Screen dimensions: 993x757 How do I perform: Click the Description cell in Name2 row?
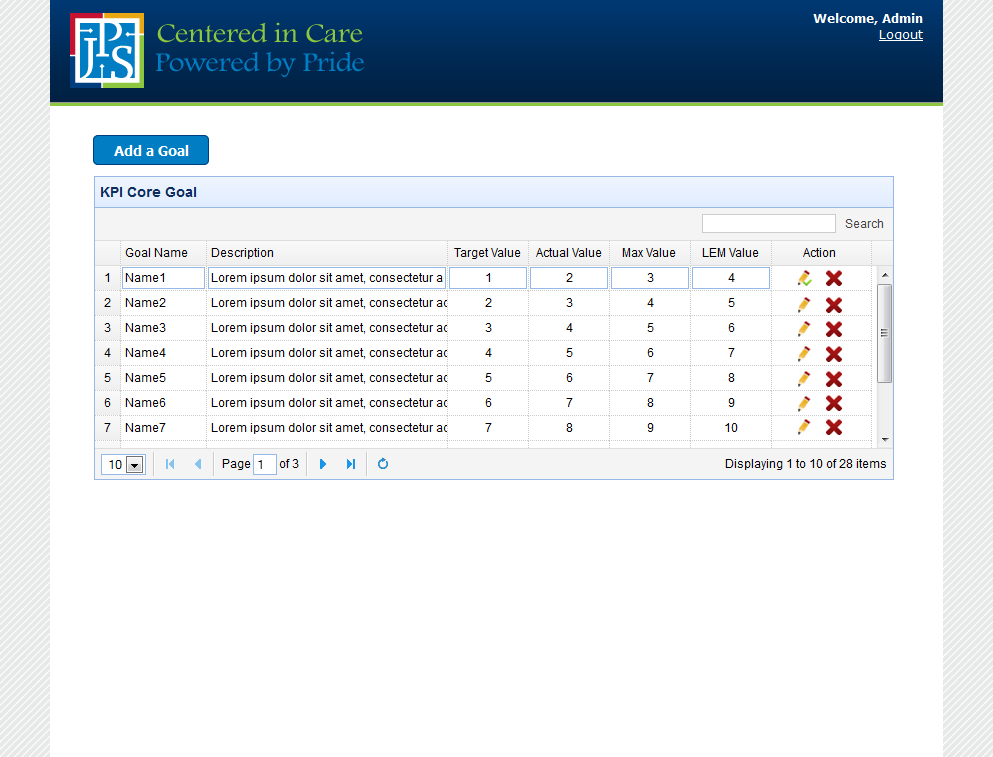coord(327,303)
